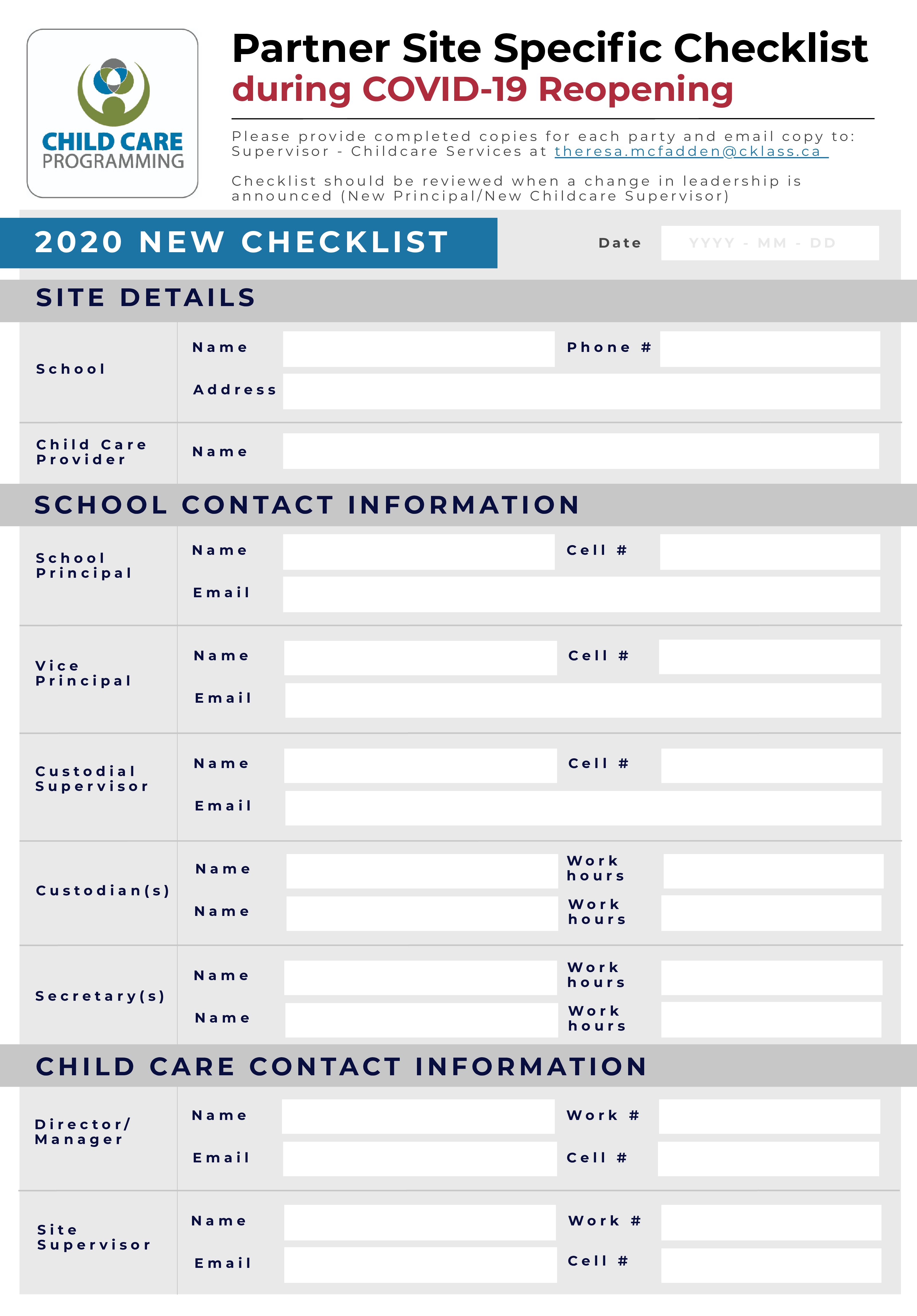Viewport: 917px width, 1316px height.
Task: Click the School Name input field
Action: pos(418,349)
